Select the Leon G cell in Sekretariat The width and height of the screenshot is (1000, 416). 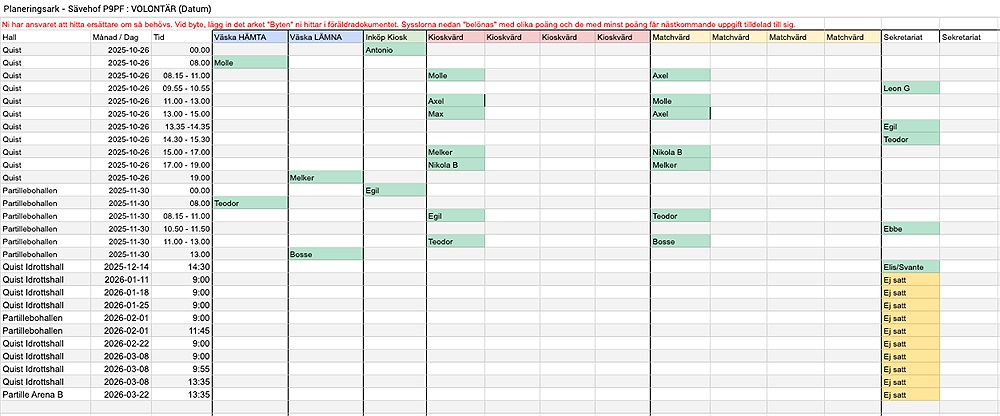pos(910,89)
